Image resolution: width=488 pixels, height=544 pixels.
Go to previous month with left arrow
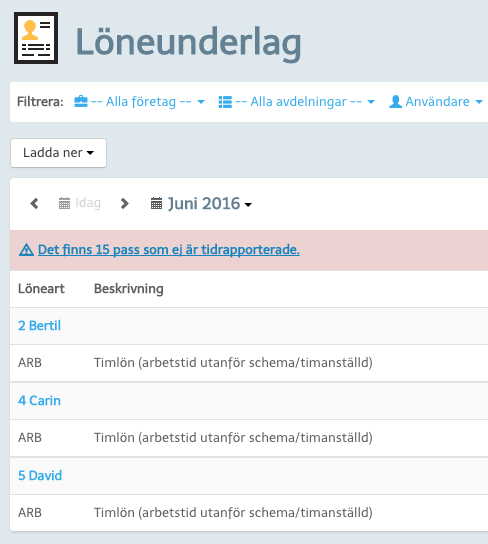coord(34,203)
